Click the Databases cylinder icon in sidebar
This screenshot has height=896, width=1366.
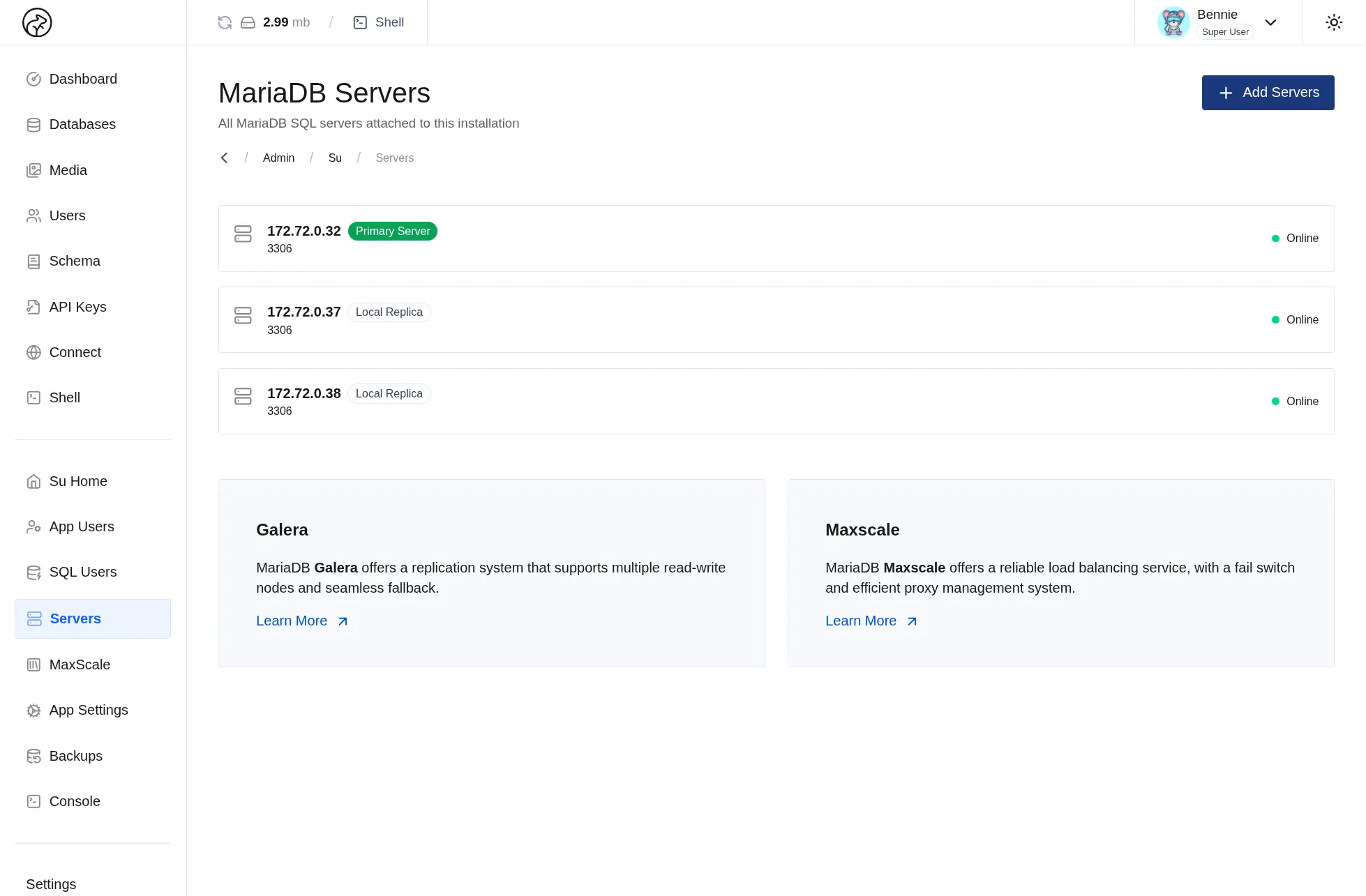tap(33, 125)
